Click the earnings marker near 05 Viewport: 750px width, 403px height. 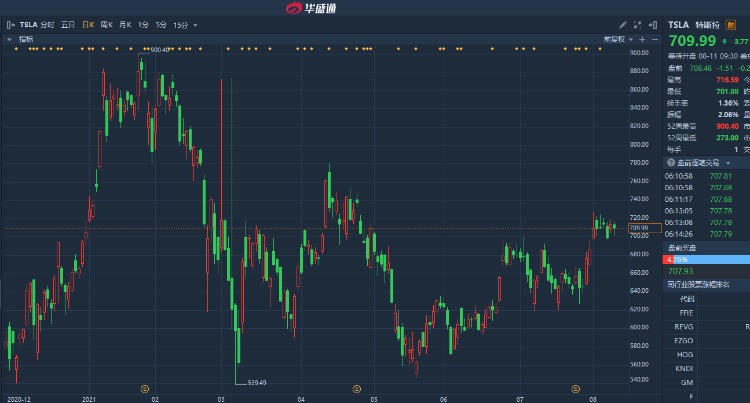point(356,389)
